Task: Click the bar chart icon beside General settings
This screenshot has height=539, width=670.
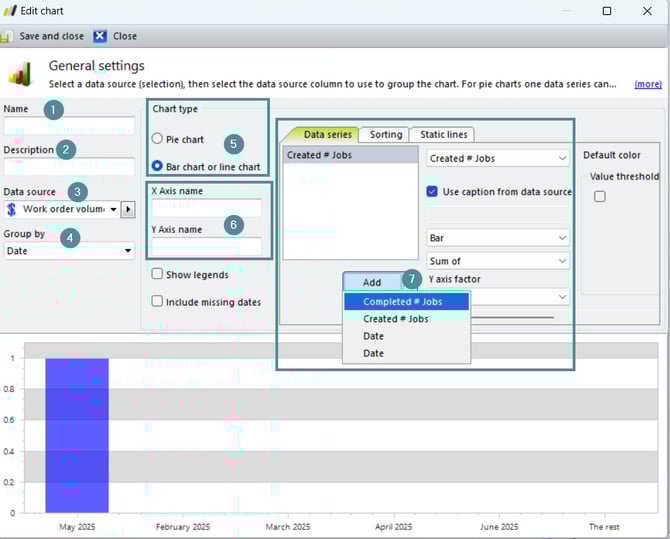Action: tap(19, 73)
